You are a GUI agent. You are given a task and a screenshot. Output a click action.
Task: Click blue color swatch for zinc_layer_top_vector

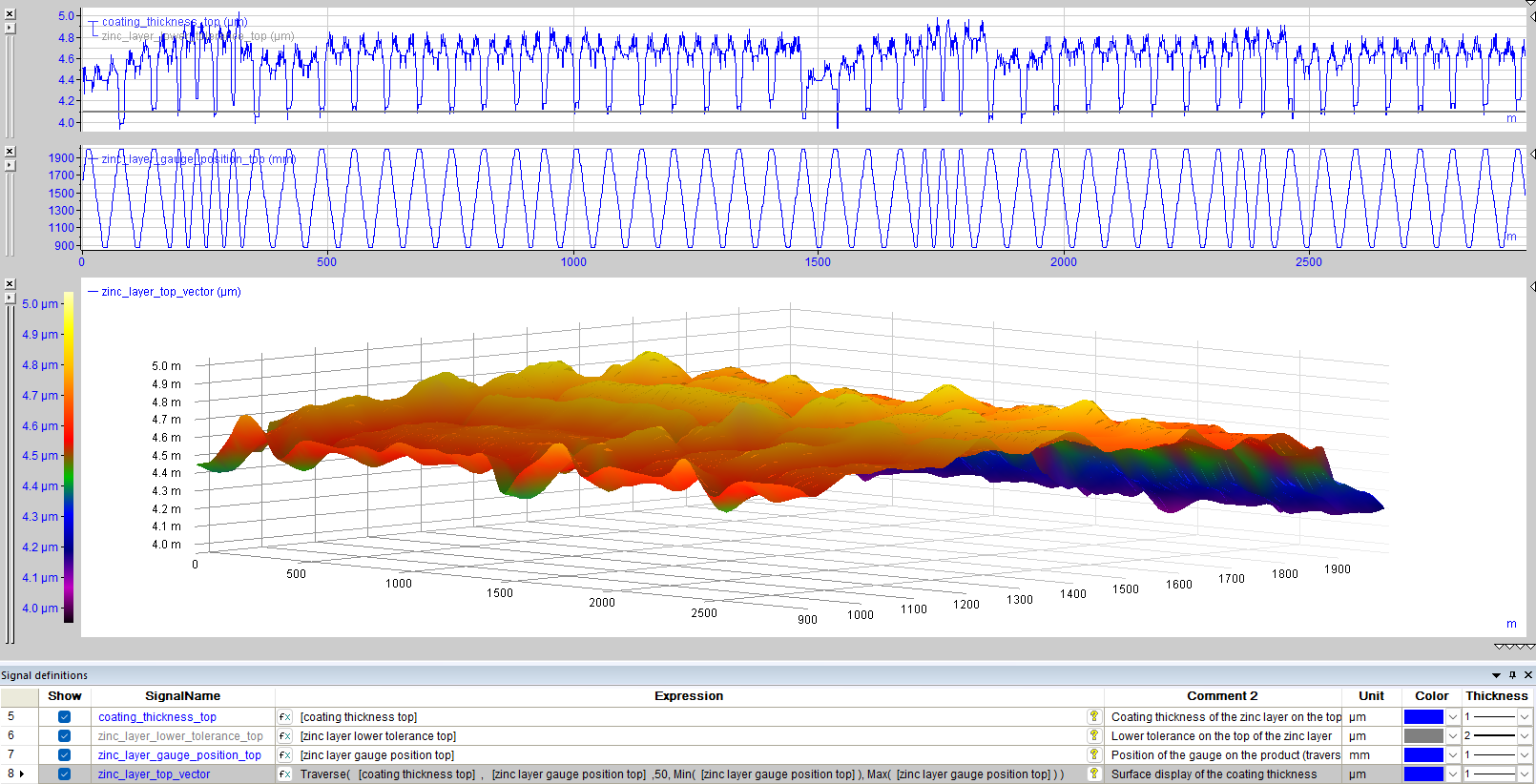(1423, 774)
